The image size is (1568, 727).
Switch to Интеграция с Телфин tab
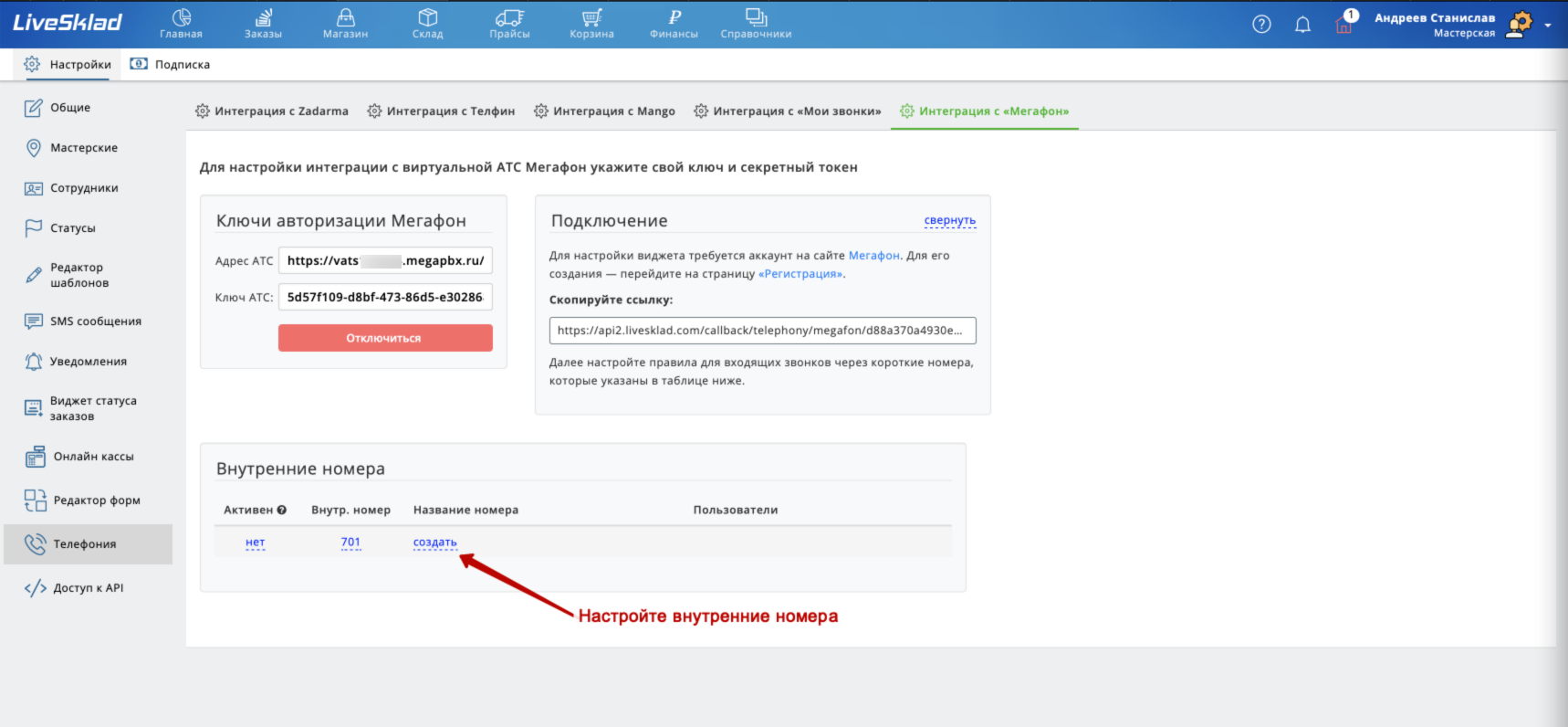point(442,111)
